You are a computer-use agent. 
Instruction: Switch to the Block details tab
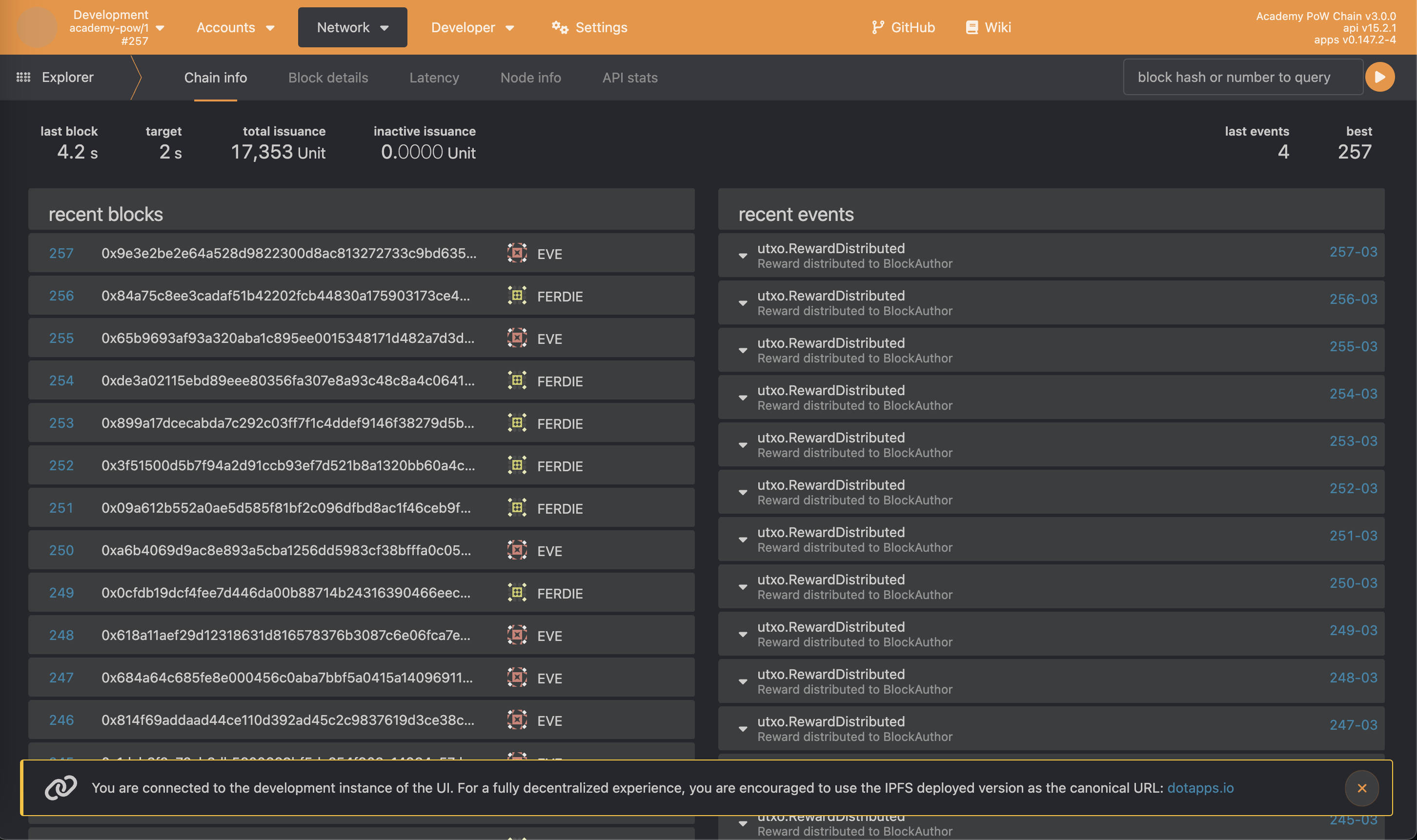coord(328,78)
